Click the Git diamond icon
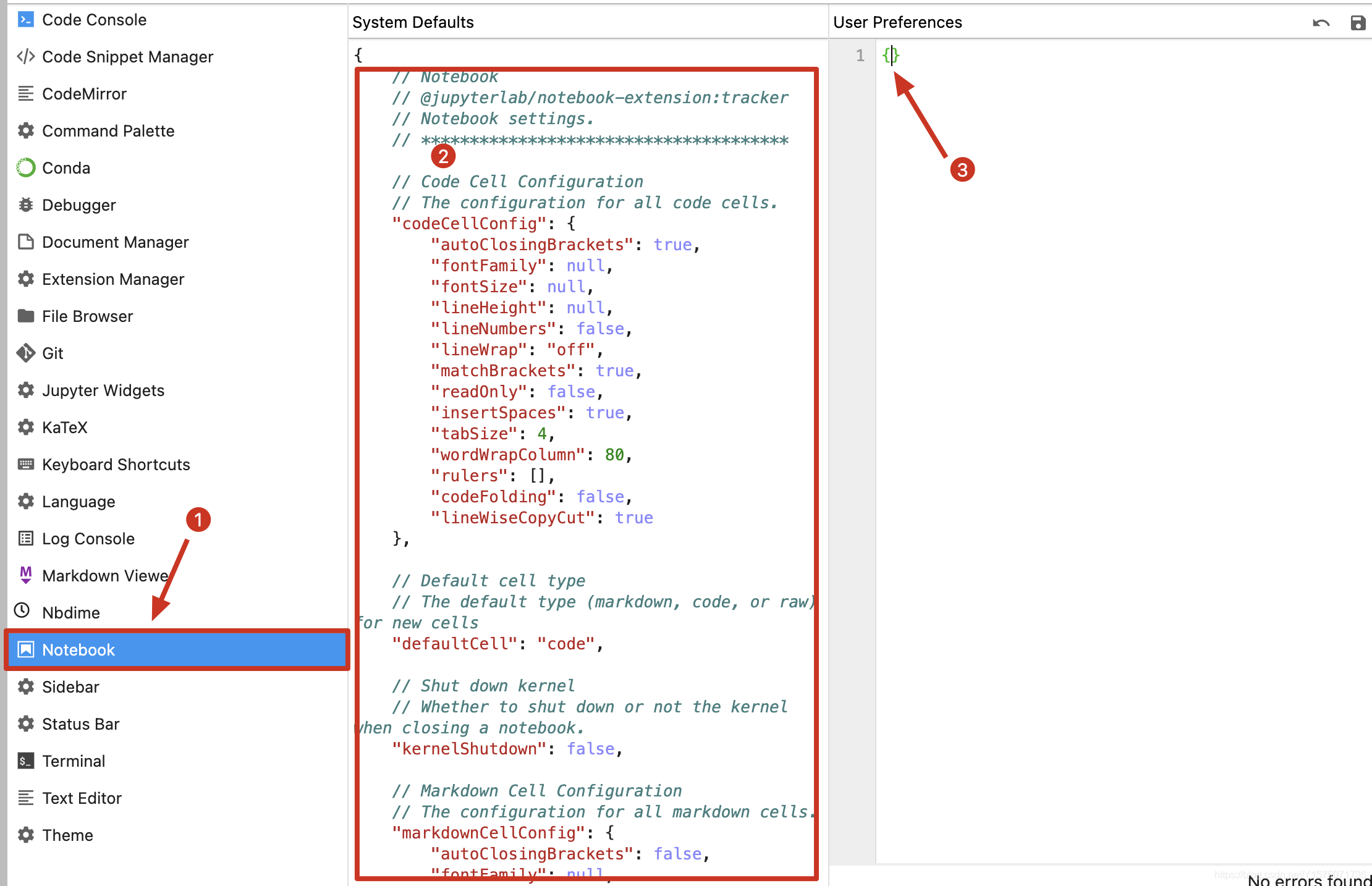Viewport: 1372px width, 886px height. (25, 353)
